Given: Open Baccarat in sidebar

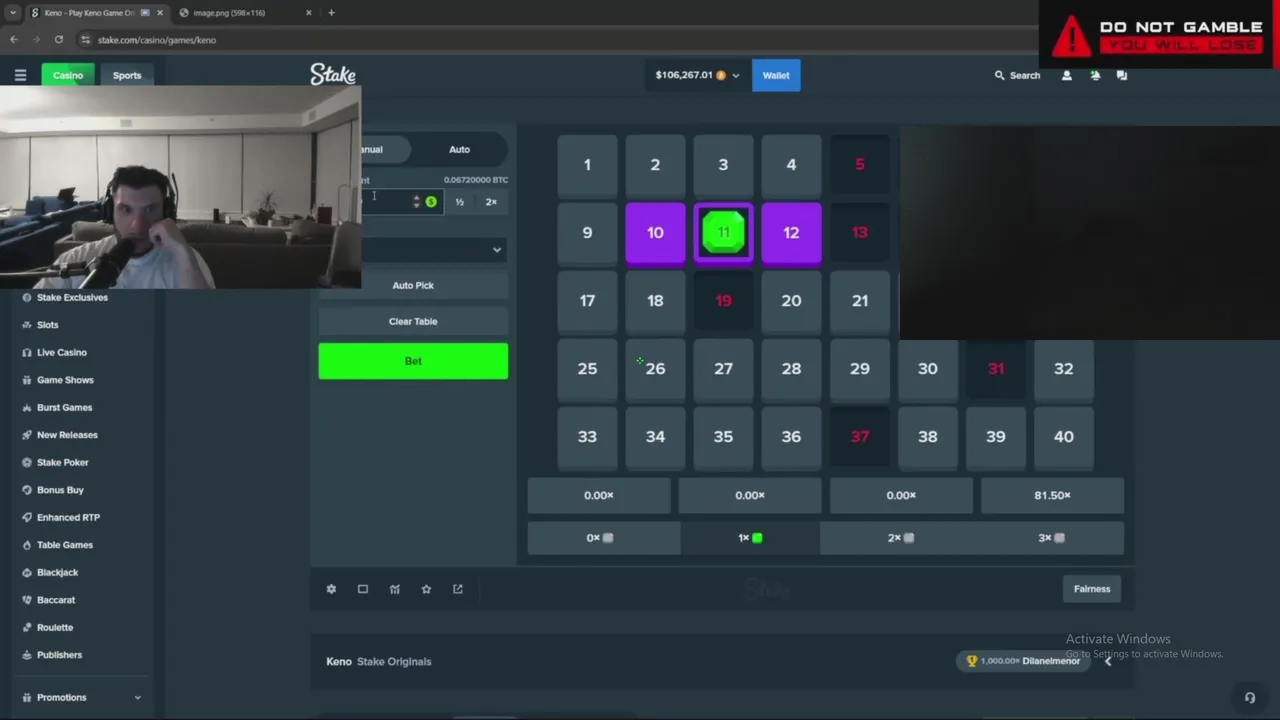Looking at the screenshot, I should pos(56,600).
